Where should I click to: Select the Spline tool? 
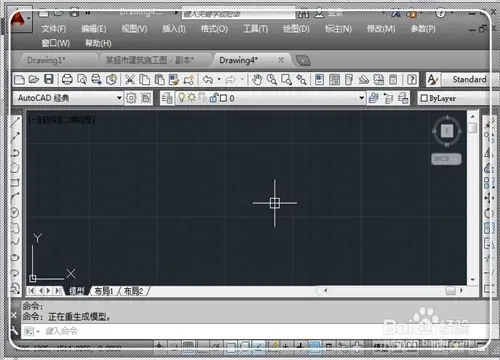pyautogui.click(x=15, y=242)
